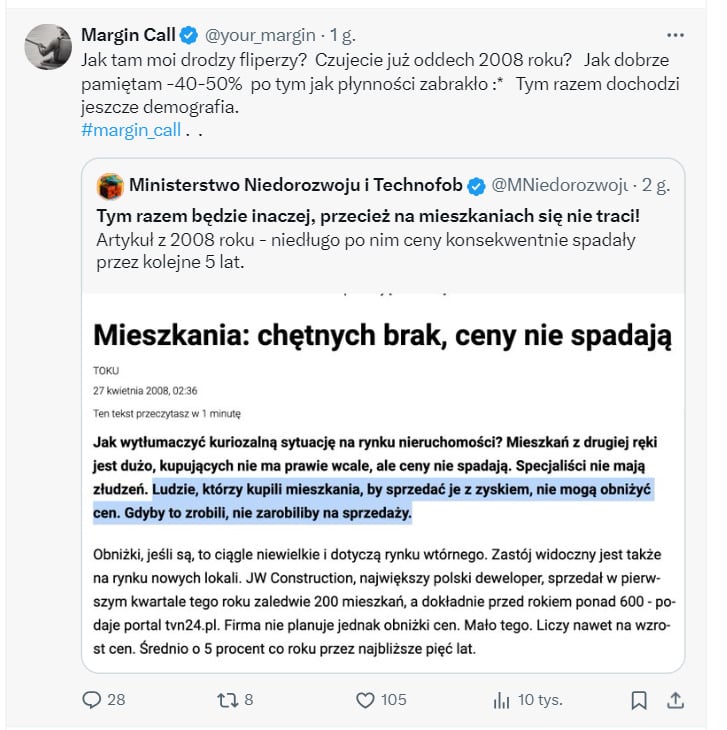Click the quoted tweet's 2 g. timestamp
Image resolution: width=727 pixels, height=730 pixels.
coord(655,185)
